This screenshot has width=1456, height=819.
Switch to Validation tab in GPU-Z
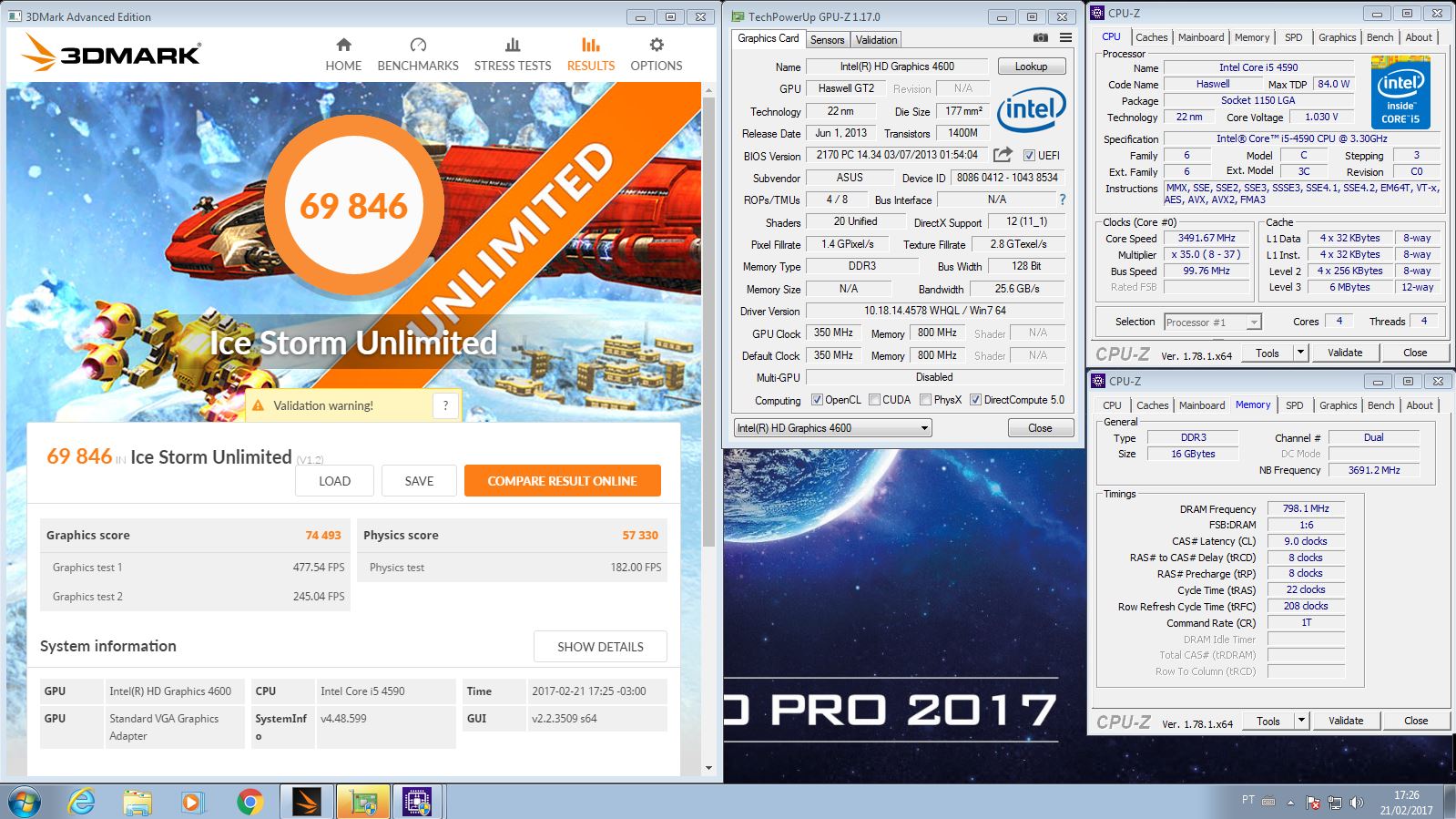pyautogui.click(x=876, y=39)
